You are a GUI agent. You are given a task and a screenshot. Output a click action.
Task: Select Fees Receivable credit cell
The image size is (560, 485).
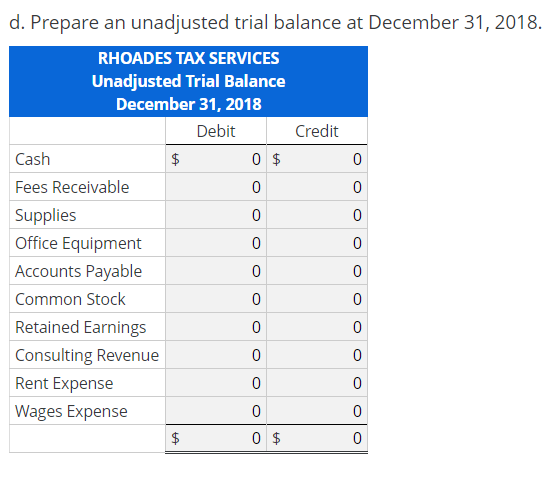(x=317, y=187)
